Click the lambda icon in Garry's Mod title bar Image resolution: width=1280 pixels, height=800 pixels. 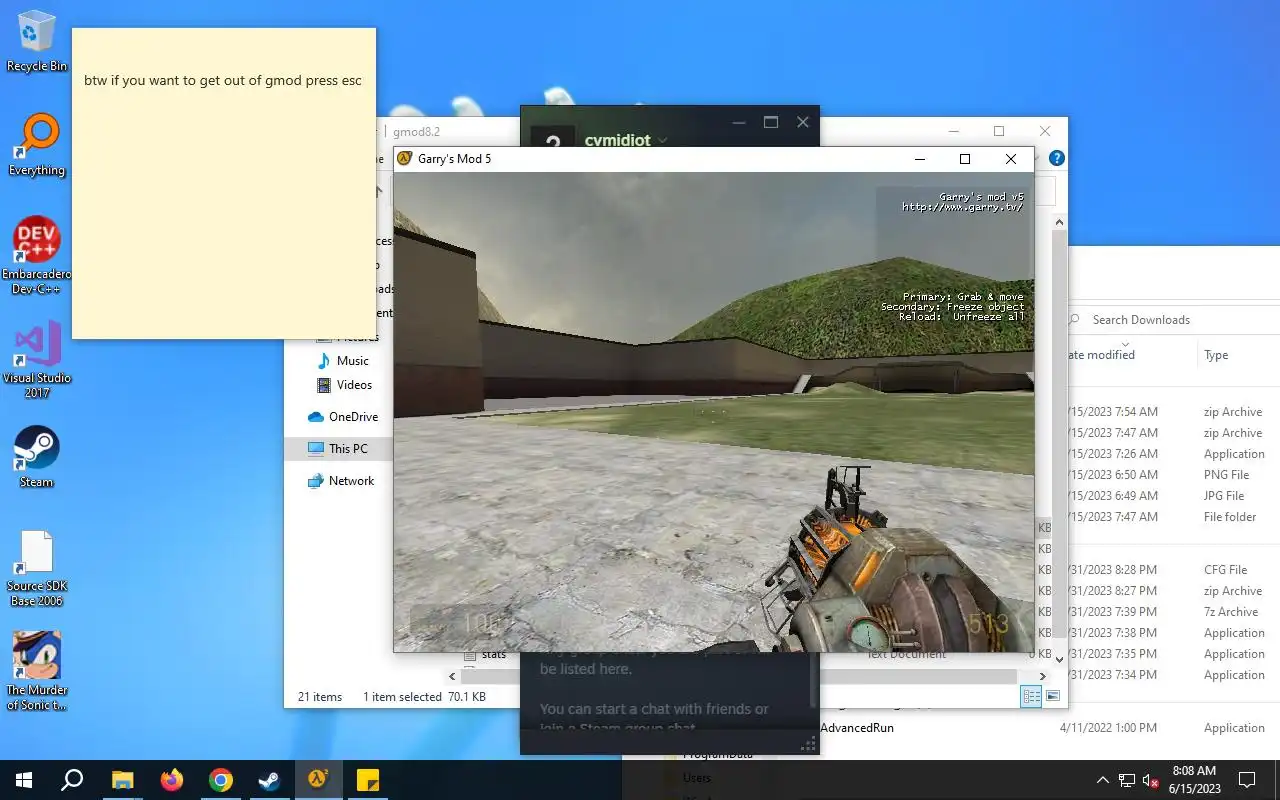click(405, 159)
